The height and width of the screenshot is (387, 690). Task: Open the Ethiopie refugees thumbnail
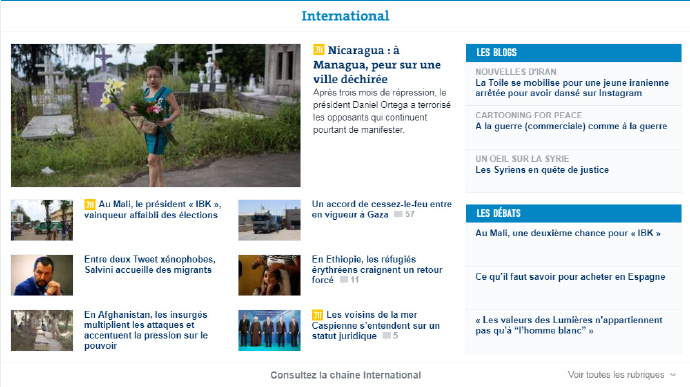pos(269,275)
